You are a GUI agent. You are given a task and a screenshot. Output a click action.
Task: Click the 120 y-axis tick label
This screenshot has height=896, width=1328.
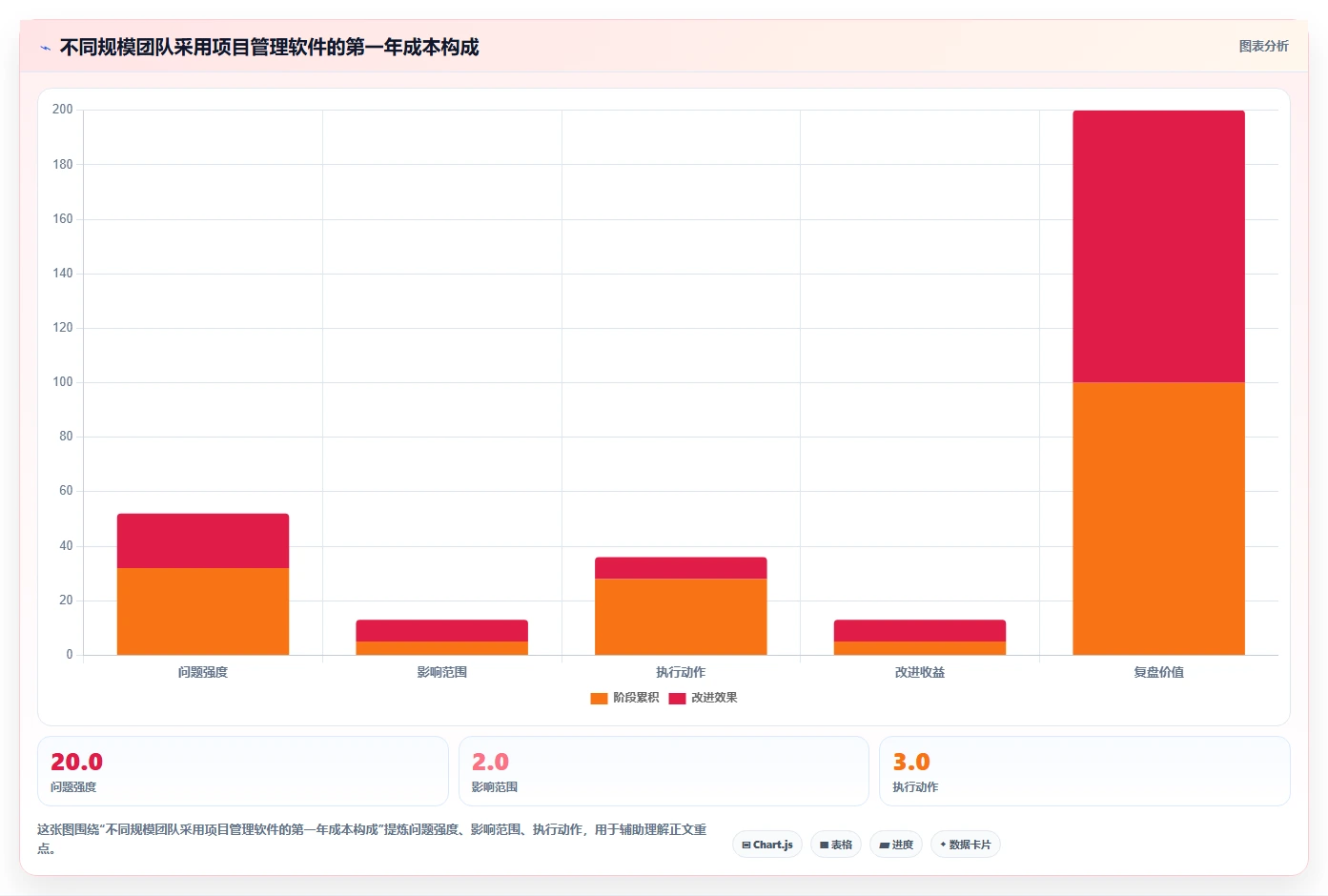click(x=62, y=327)
